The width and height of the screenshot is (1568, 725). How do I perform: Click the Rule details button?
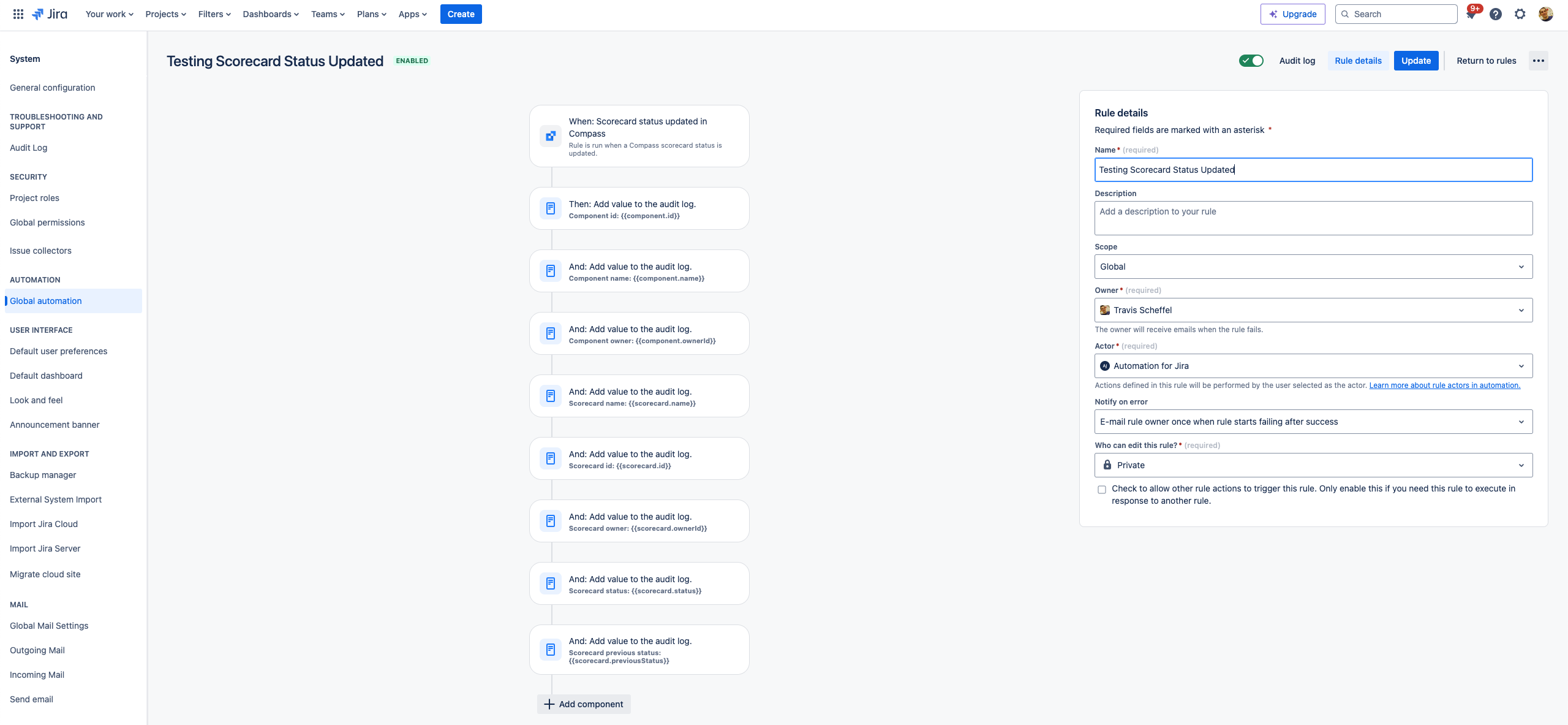[x=1359, y=61]
